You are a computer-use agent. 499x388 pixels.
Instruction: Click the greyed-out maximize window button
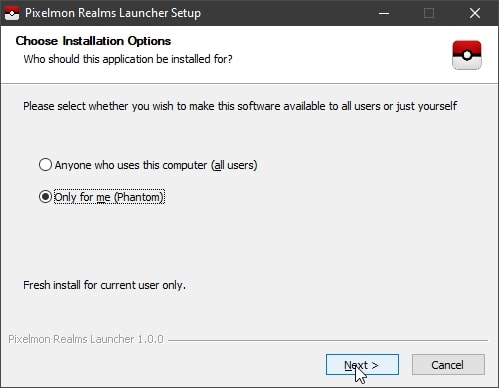pyautogui.click(x=429, y=13)
